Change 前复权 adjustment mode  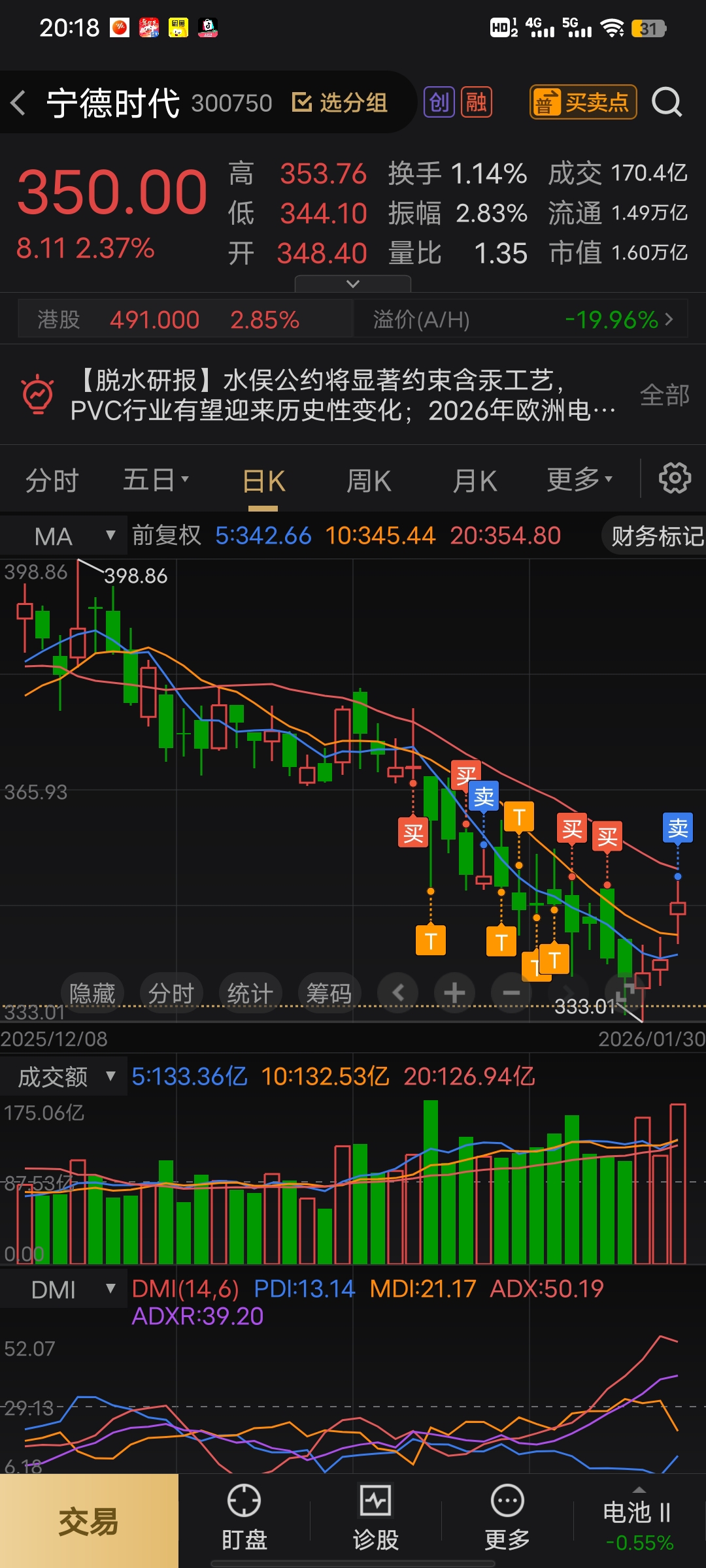point(167,536)
